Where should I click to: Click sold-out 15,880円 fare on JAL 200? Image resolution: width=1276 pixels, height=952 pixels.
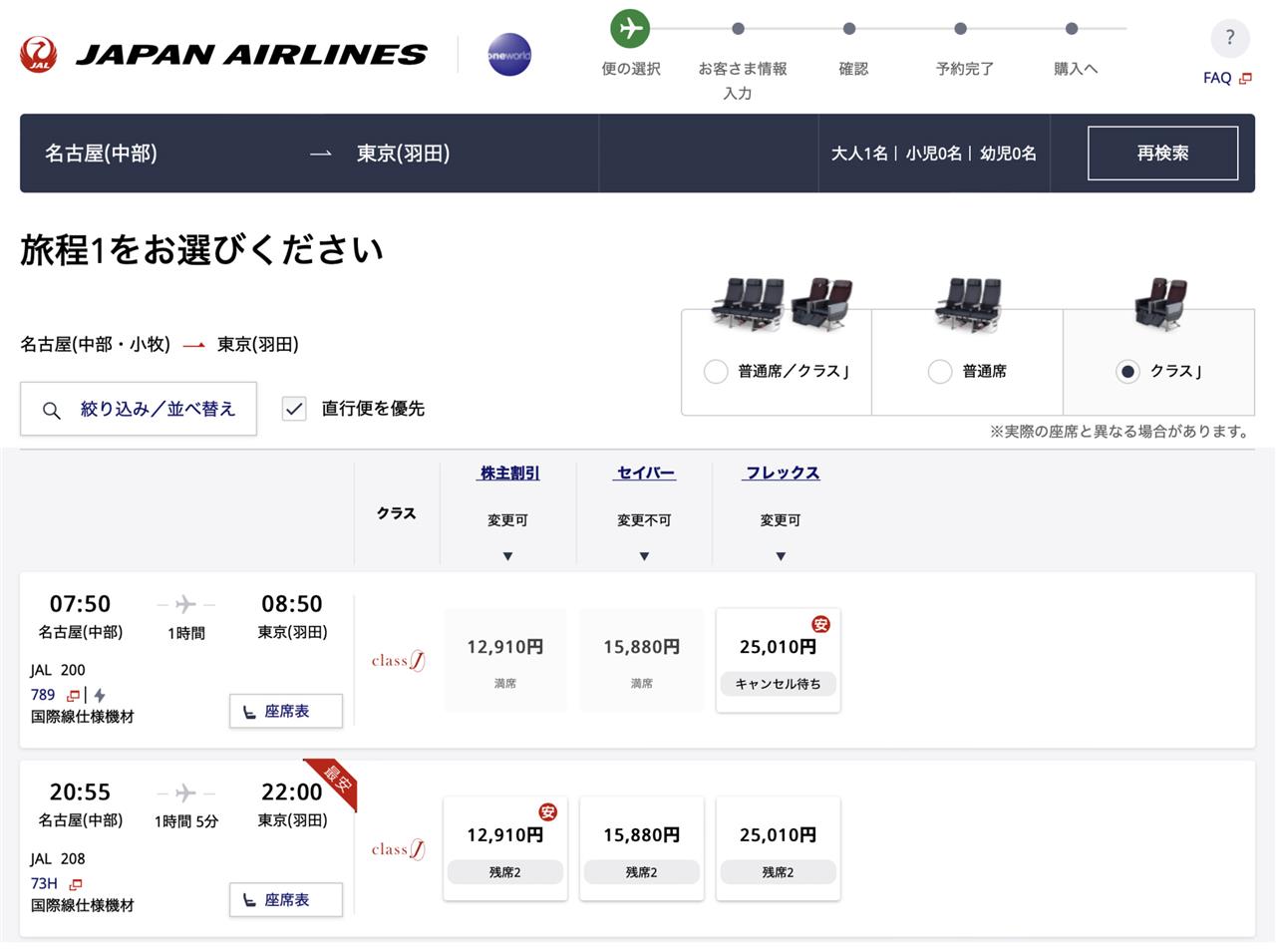pyautogui.click(x=641, y=660)
